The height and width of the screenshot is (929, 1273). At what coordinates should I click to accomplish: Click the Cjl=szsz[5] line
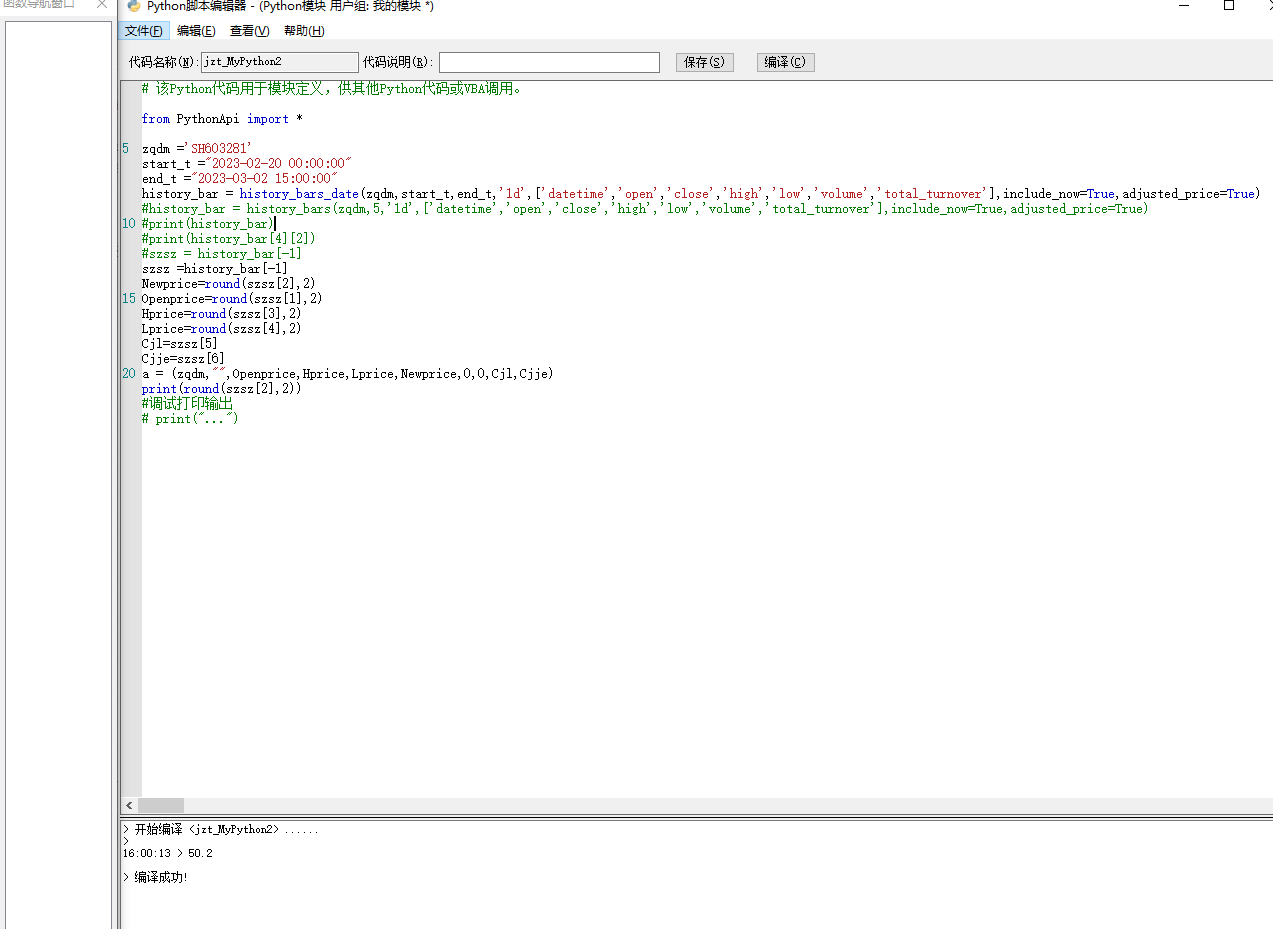[179, 344]
